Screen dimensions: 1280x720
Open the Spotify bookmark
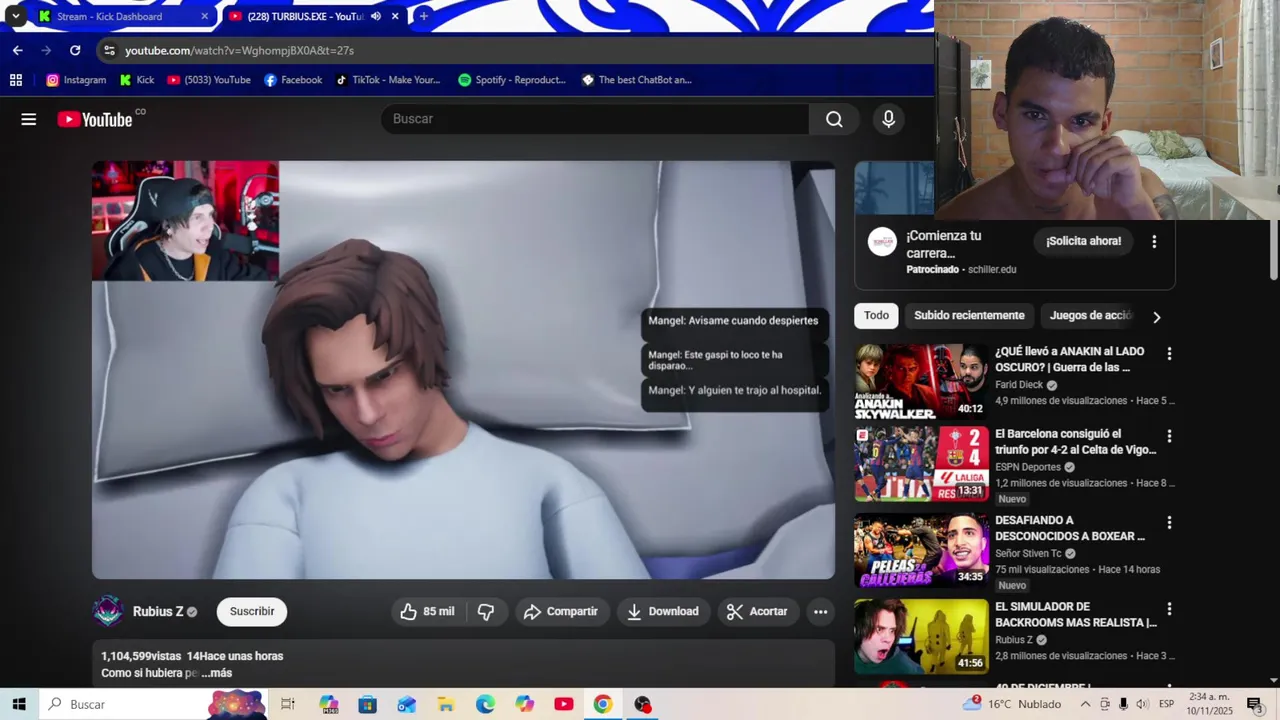(512, 80)
